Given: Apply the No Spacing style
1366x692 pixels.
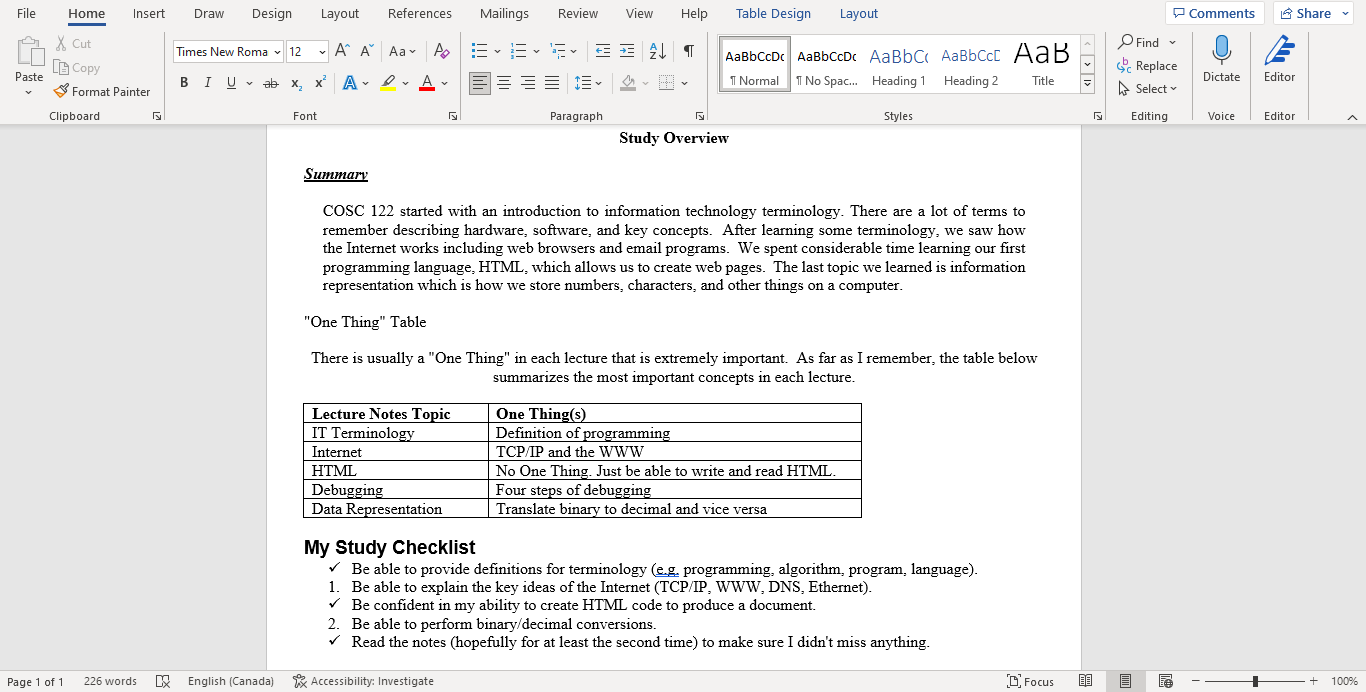Looking at the screenshot, I should [827, 64].
